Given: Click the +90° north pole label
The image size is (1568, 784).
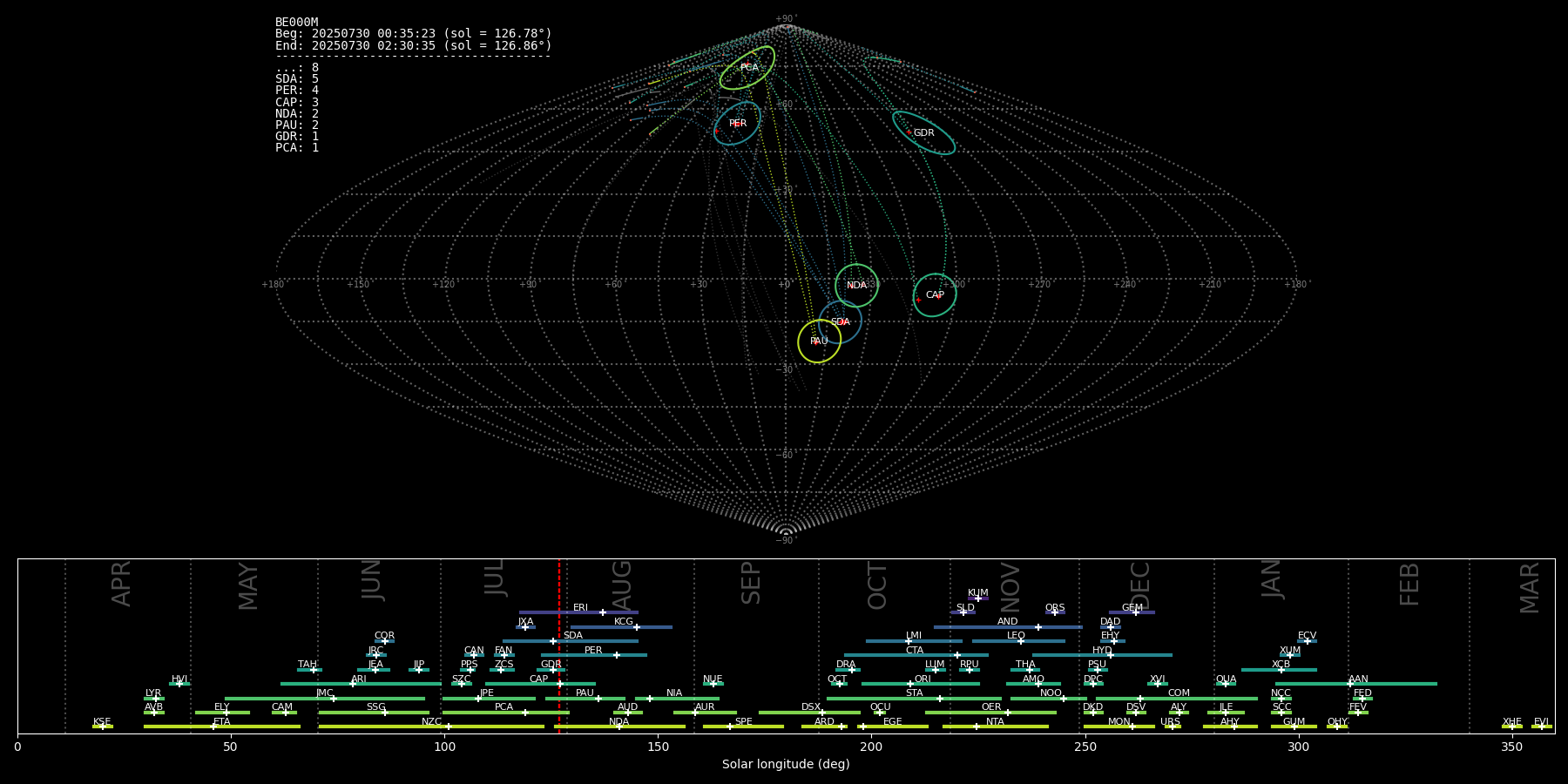Looking at the screenshot, I should coord(786,19).
